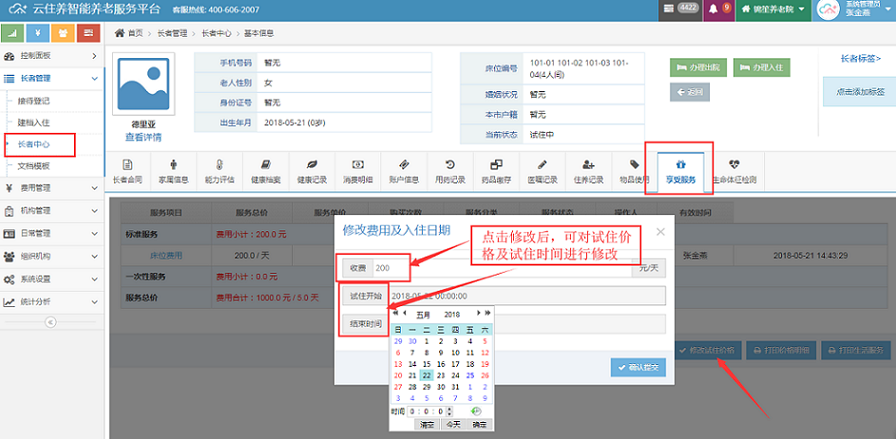Click the 查看详情 link under photo
Viewport: 896px width, 439px height.
point(143,137)
